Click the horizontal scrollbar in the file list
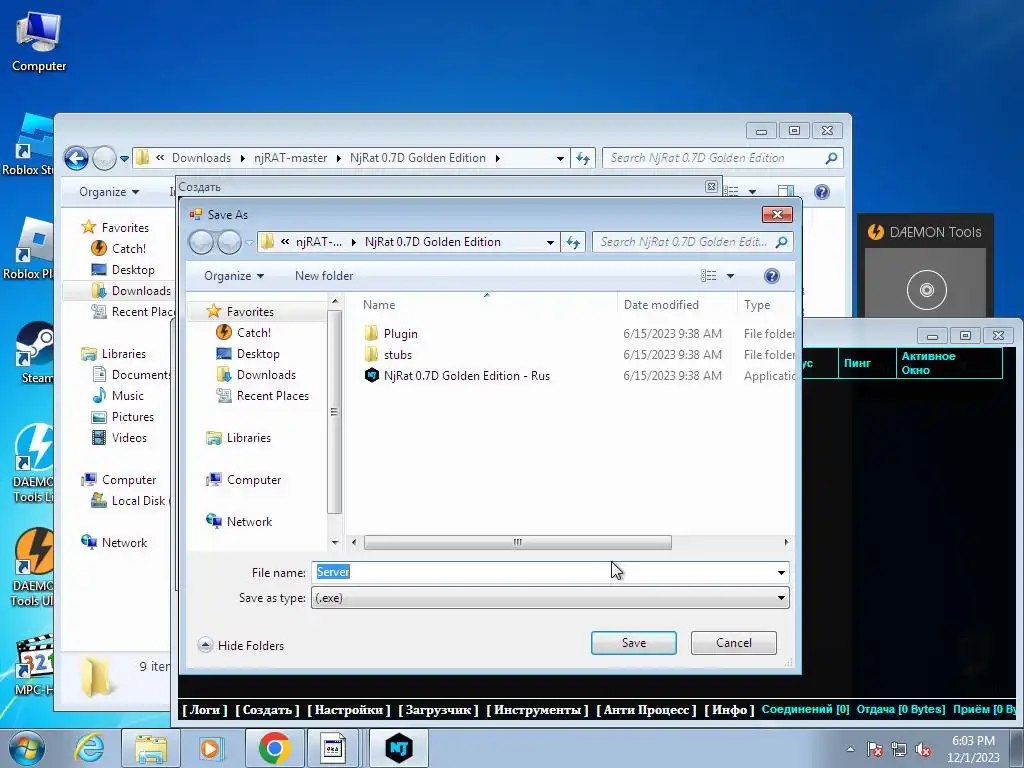 pyautogui.click(x=517, y=542)
